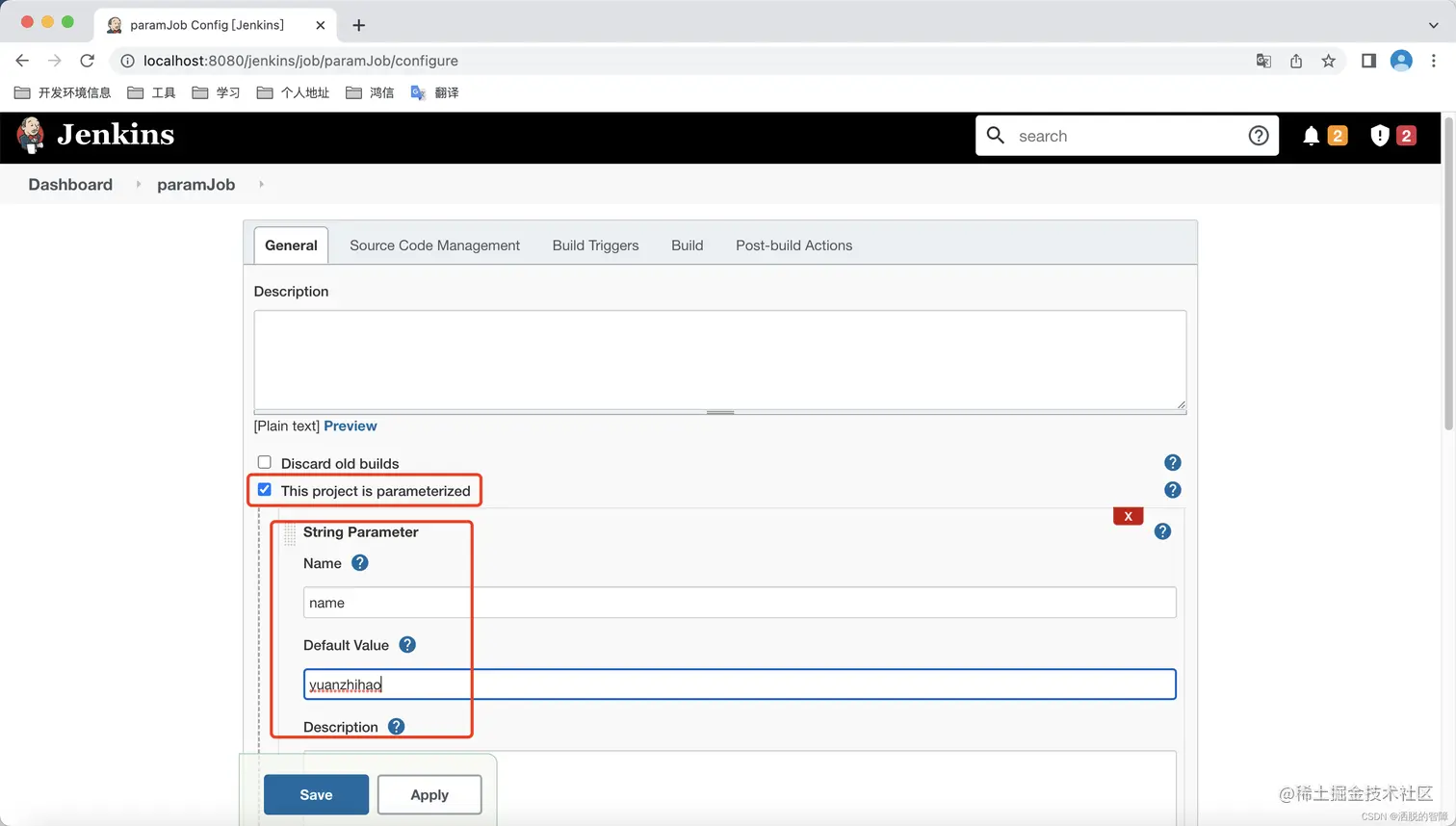Click the browser reload icon
1456x826 pixels.
(x=87, y=61)
